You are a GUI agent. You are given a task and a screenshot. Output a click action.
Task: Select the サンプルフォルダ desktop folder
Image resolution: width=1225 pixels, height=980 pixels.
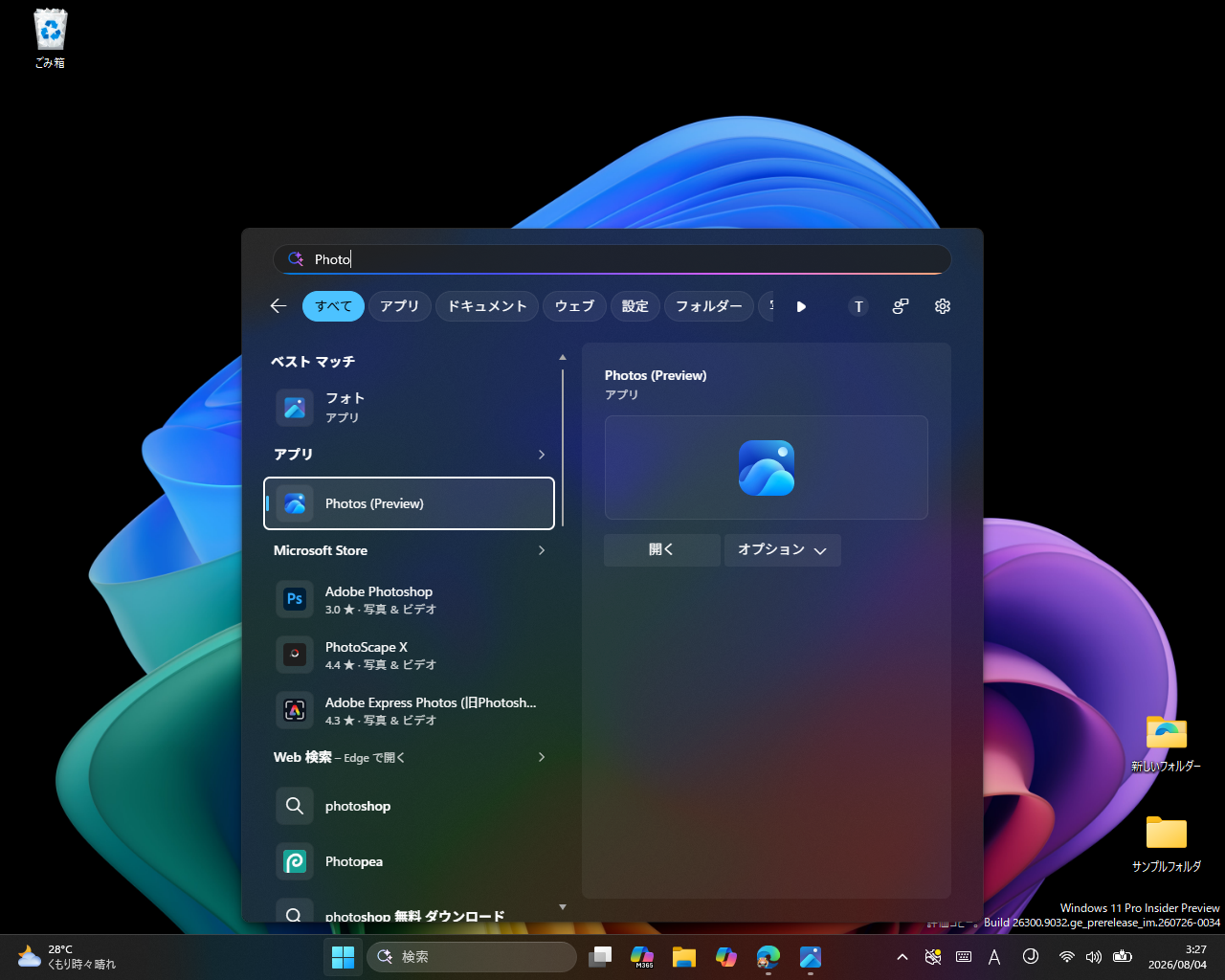point(1166,843)
